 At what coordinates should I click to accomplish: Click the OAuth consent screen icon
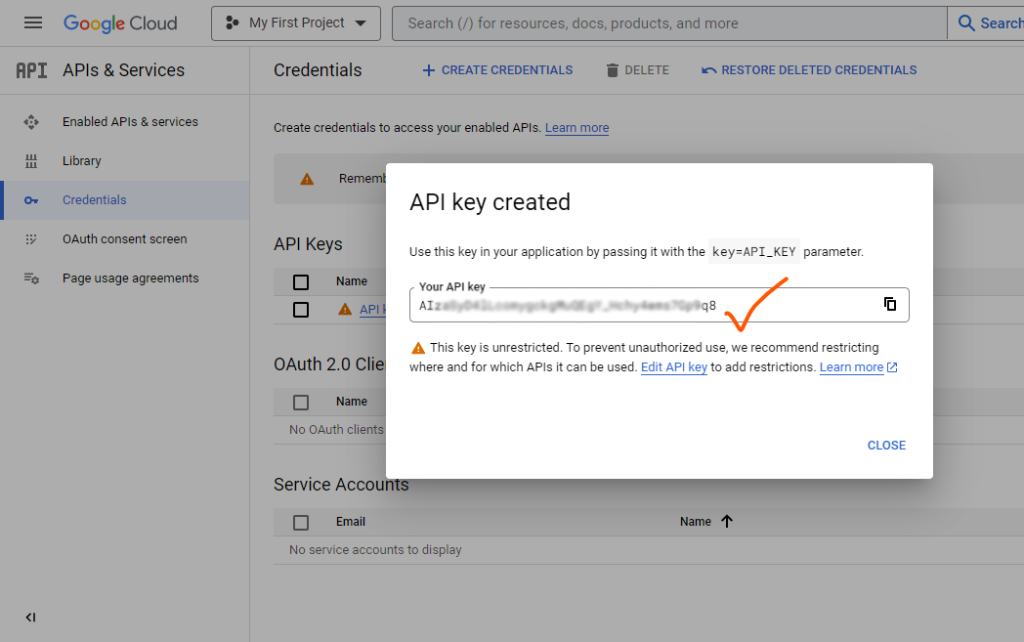click(x=31, y=240)
